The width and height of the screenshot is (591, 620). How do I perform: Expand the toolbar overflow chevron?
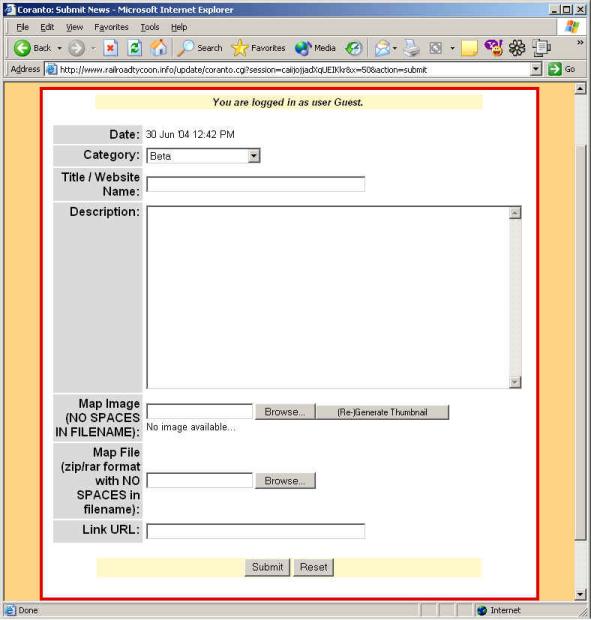pos(580,42)
